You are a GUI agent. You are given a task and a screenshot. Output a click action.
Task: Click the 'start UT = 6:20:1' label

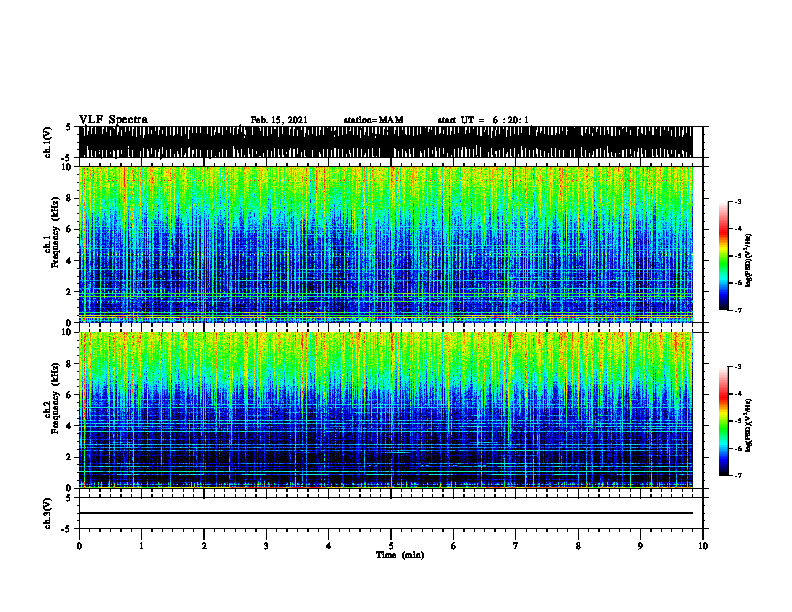tap(483, 120)
